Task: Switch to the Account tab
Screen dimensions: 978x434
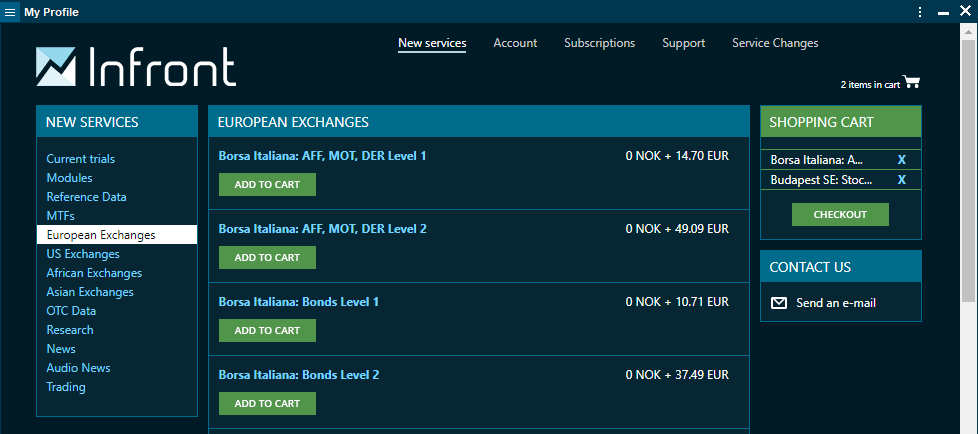Action: pyautogui.click(x=515, y=43)
